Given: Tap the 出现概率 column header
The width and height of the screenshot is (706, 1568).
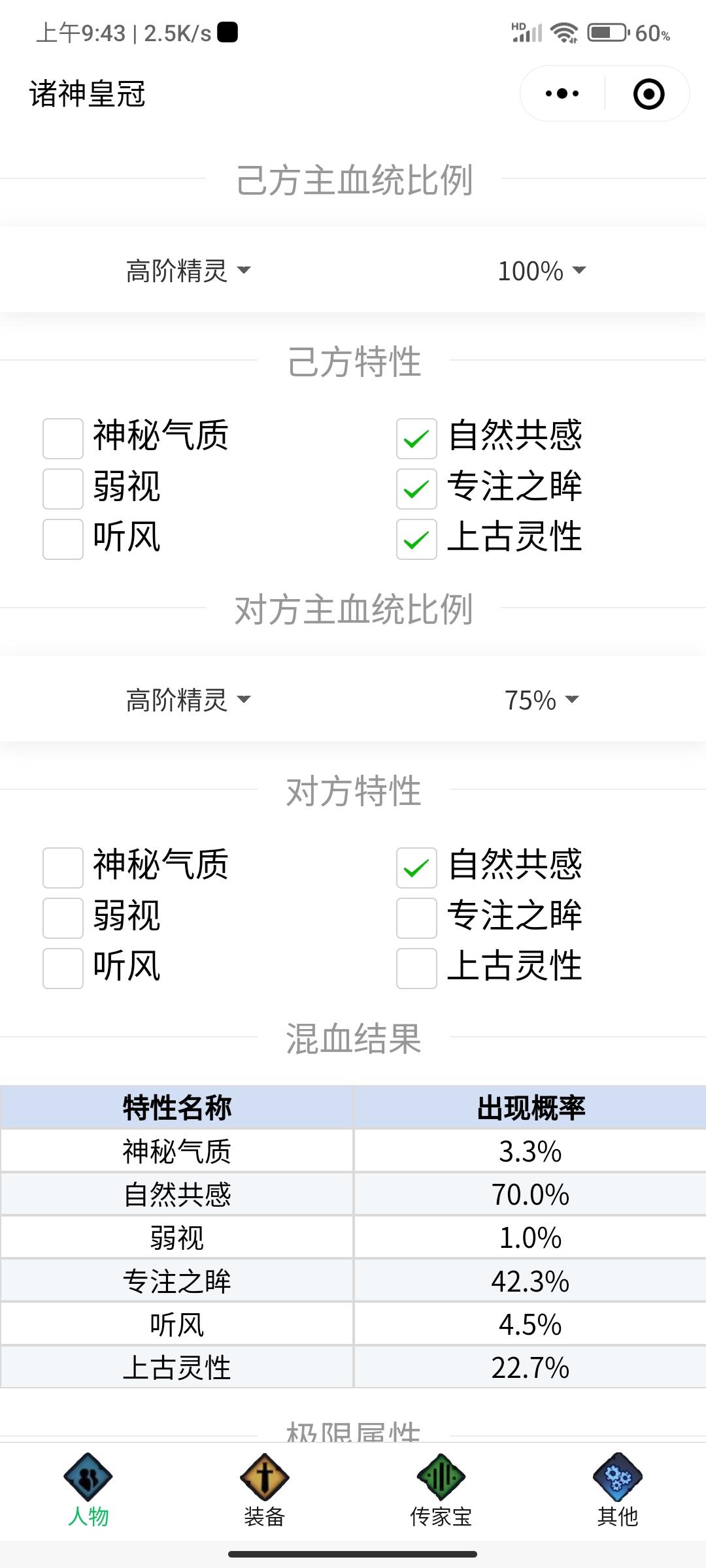Looking at the screenshot, I should 530,1107.
